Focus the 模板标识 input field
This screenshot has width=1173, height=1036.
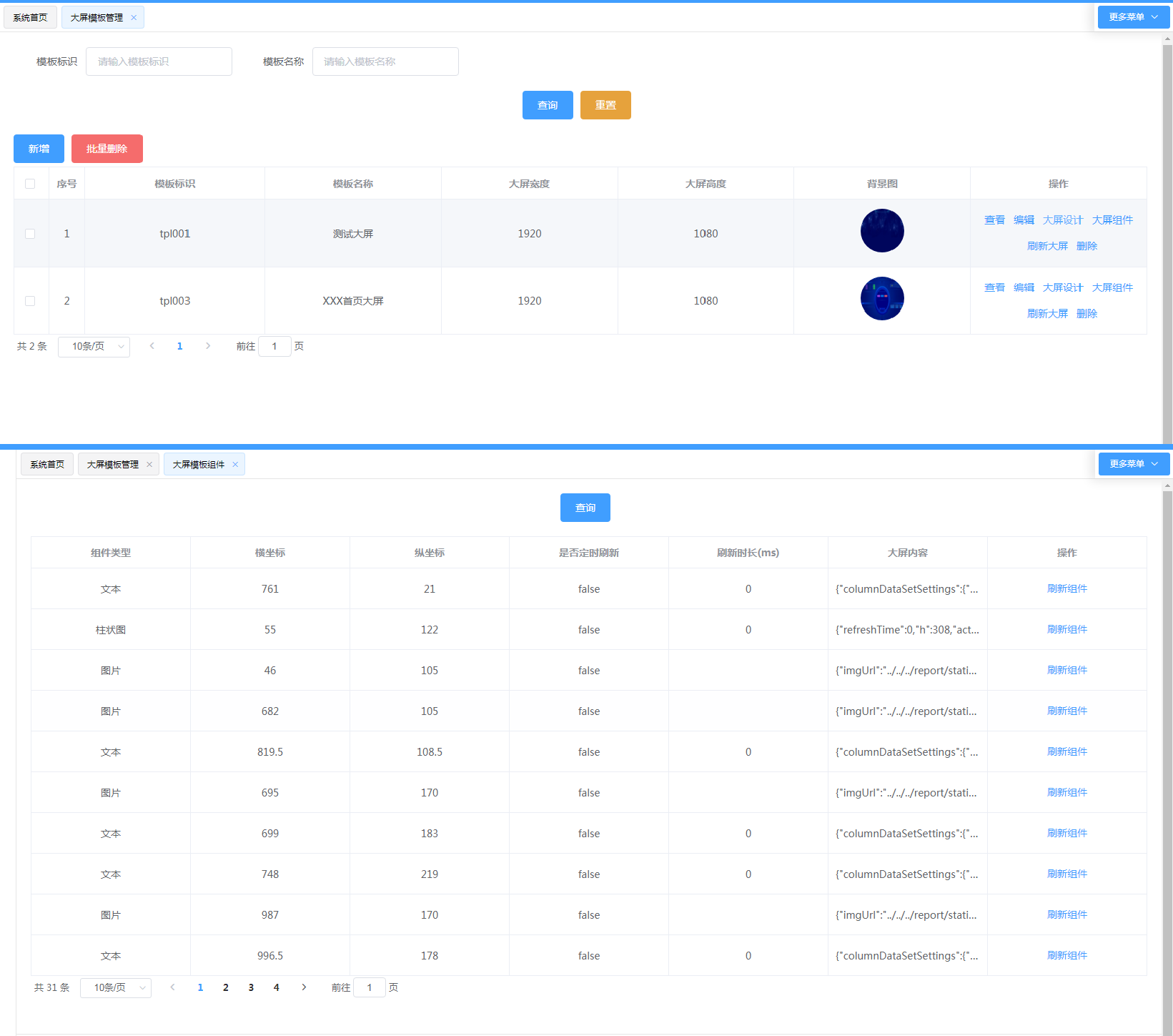point(159,61)
